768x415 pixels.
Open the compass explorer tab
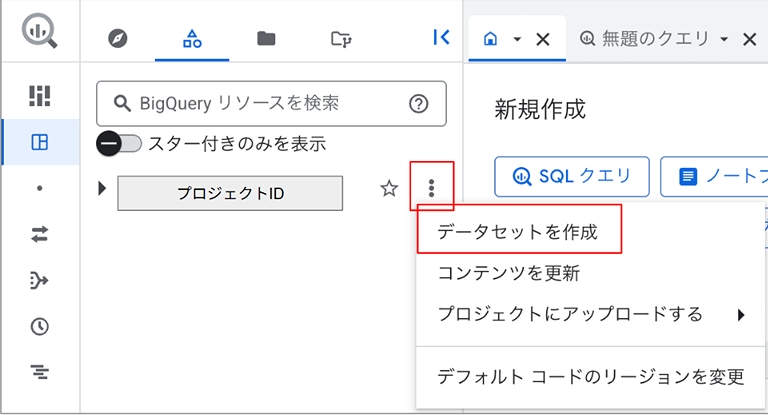118,38
